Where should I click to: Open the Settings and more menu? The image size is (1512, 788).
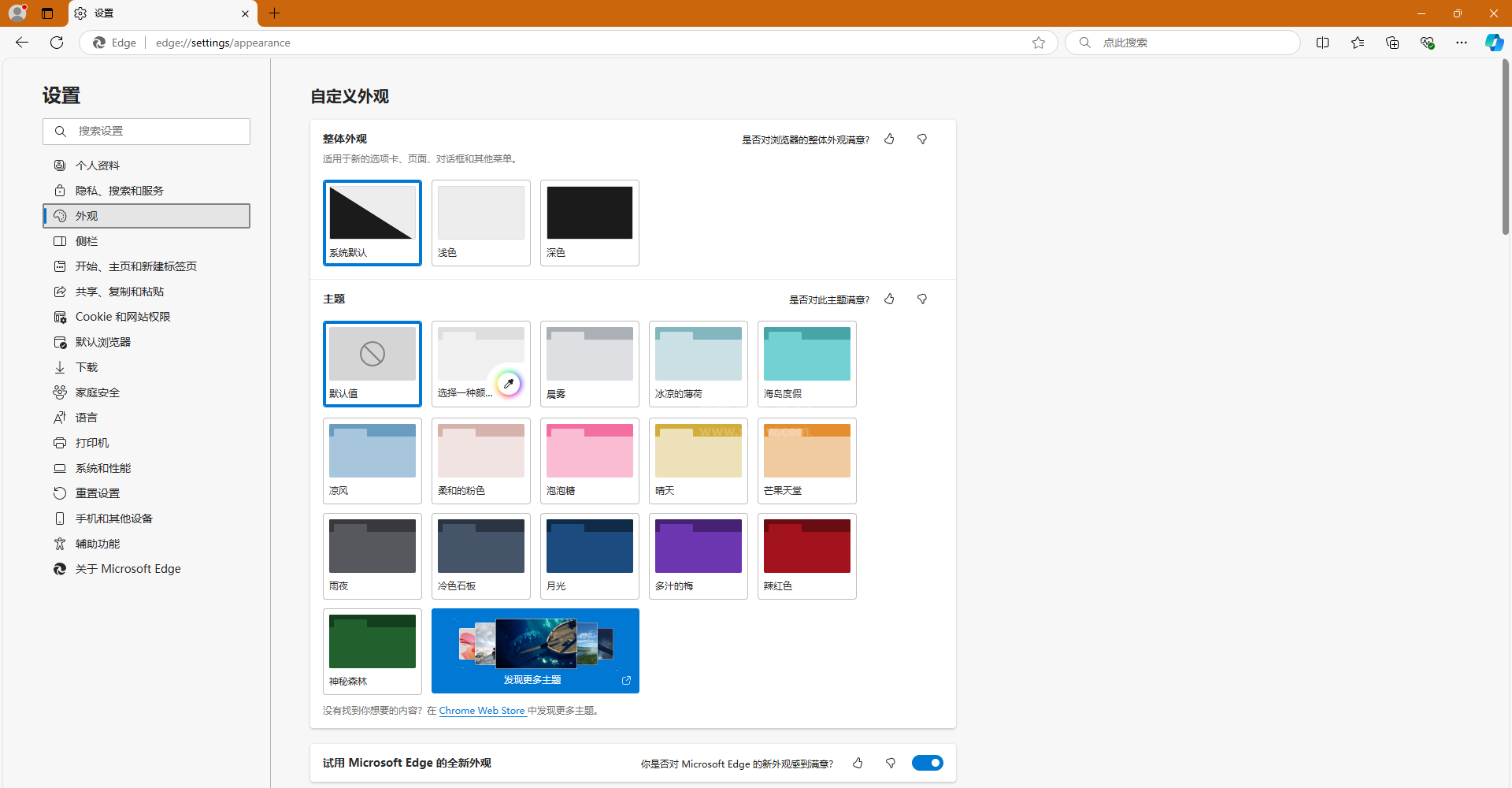pyautogui.click(x=1462, y=43)
